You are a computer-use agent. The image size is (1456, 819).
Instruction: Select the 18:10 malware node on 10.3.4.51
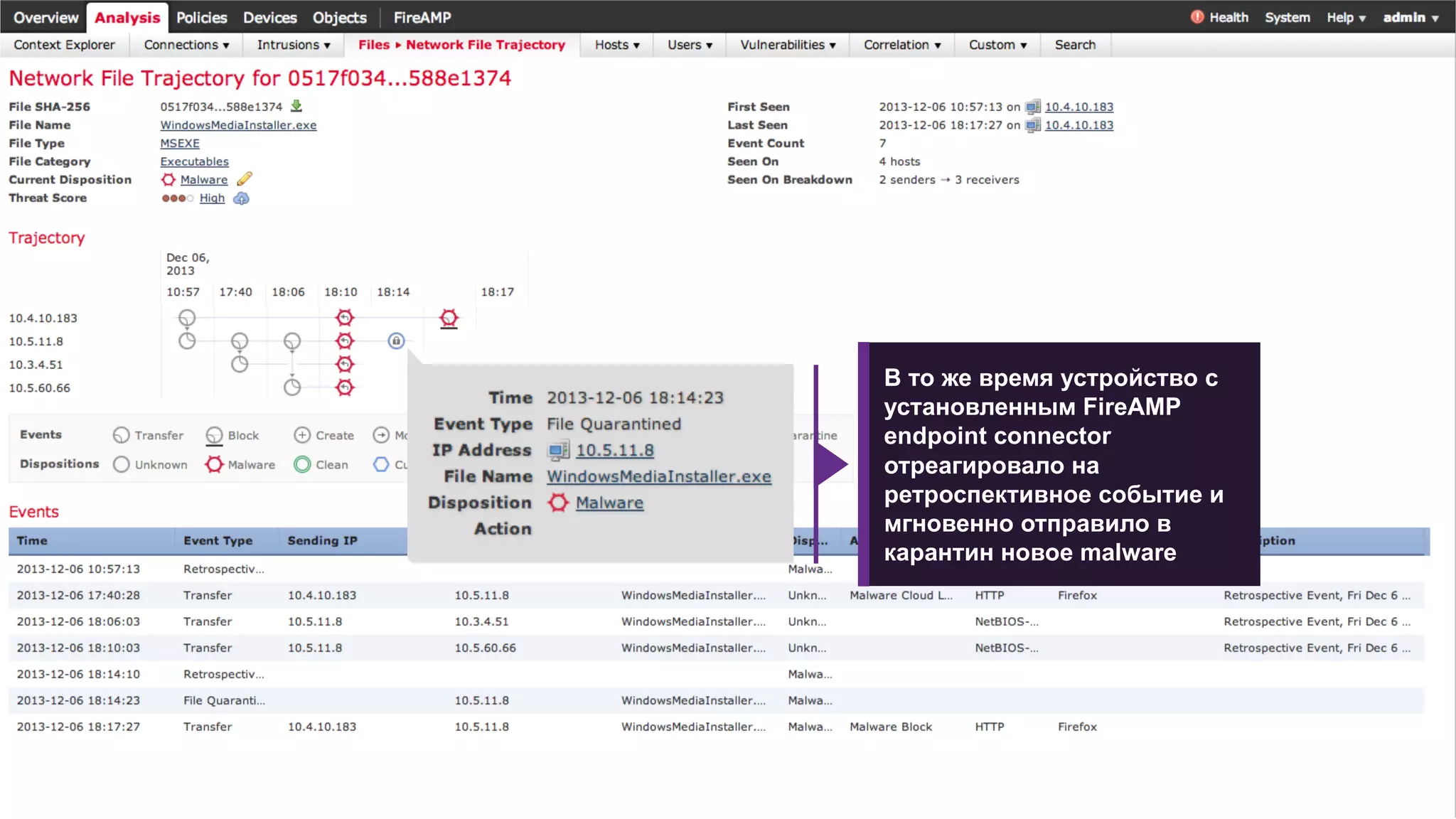coord(345,364)
